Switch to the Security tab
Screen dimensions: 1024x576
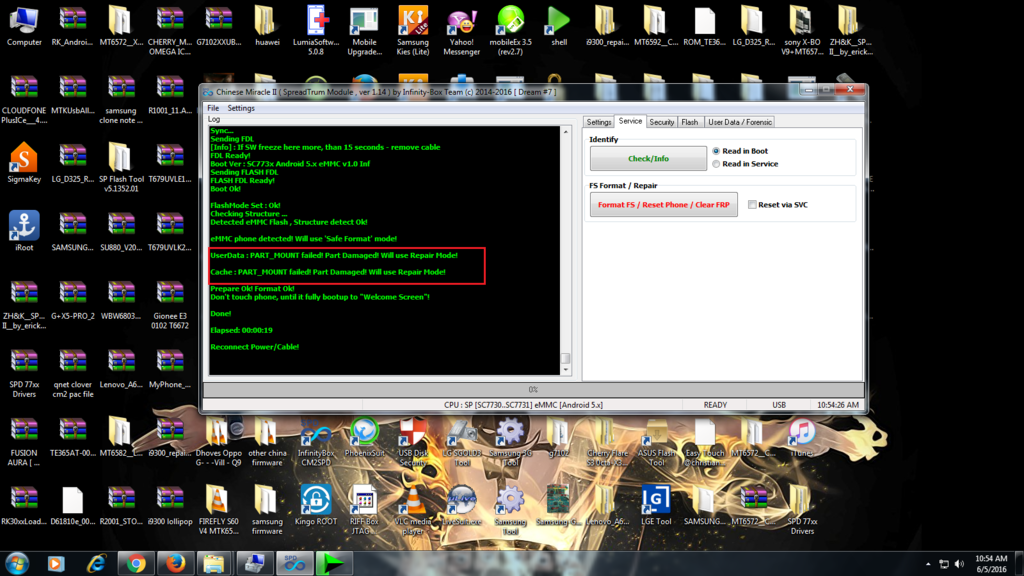(662, 122)
